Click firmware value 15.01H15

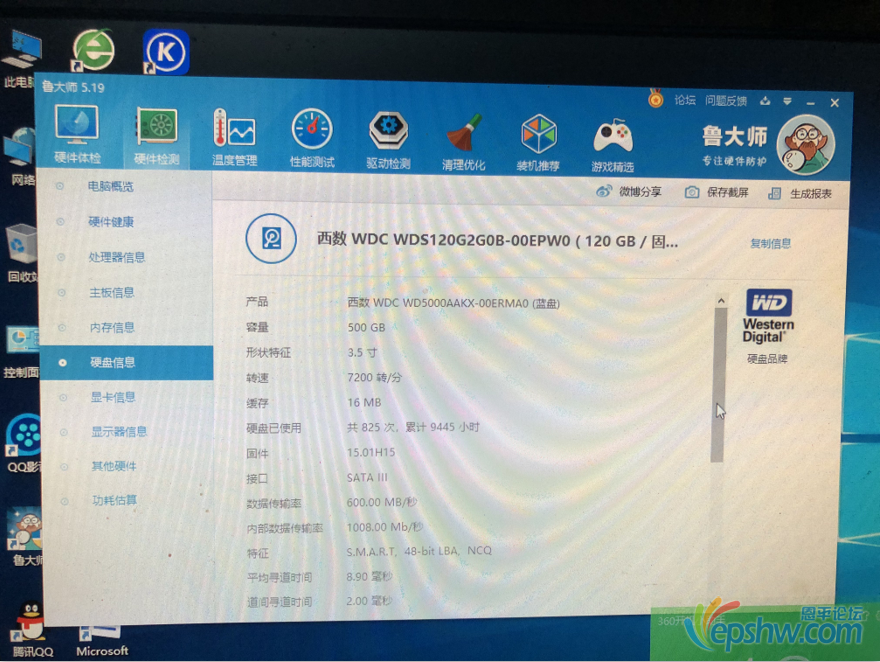tap(370, 452)
